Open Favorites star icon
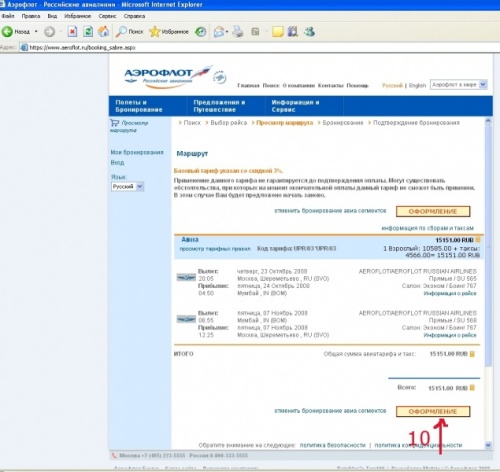500x472 pixels. 154,32
